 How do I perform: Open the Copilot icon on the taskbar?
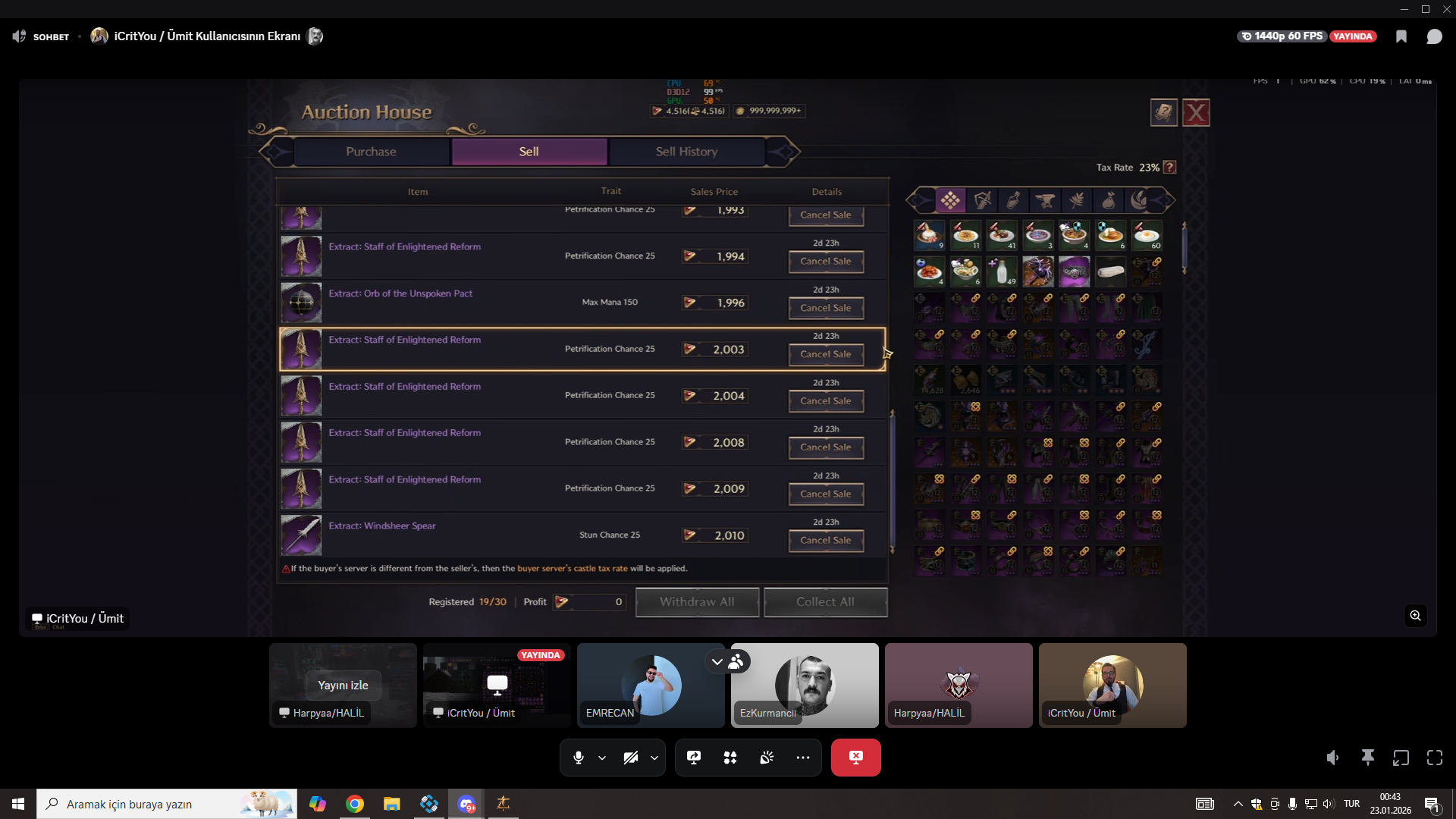click(318, 804)
